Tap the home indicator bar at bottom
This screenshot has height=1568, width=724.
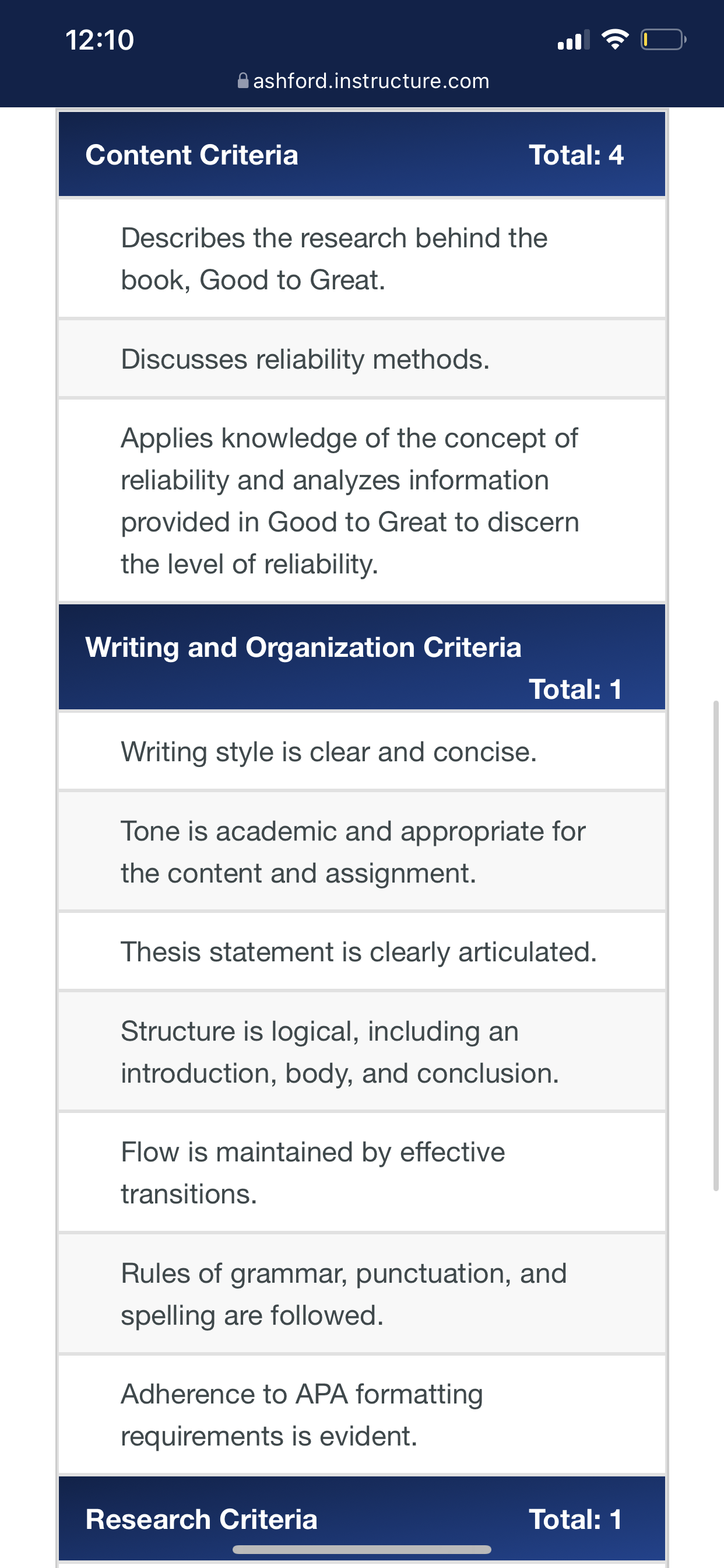pos(362,1549)
